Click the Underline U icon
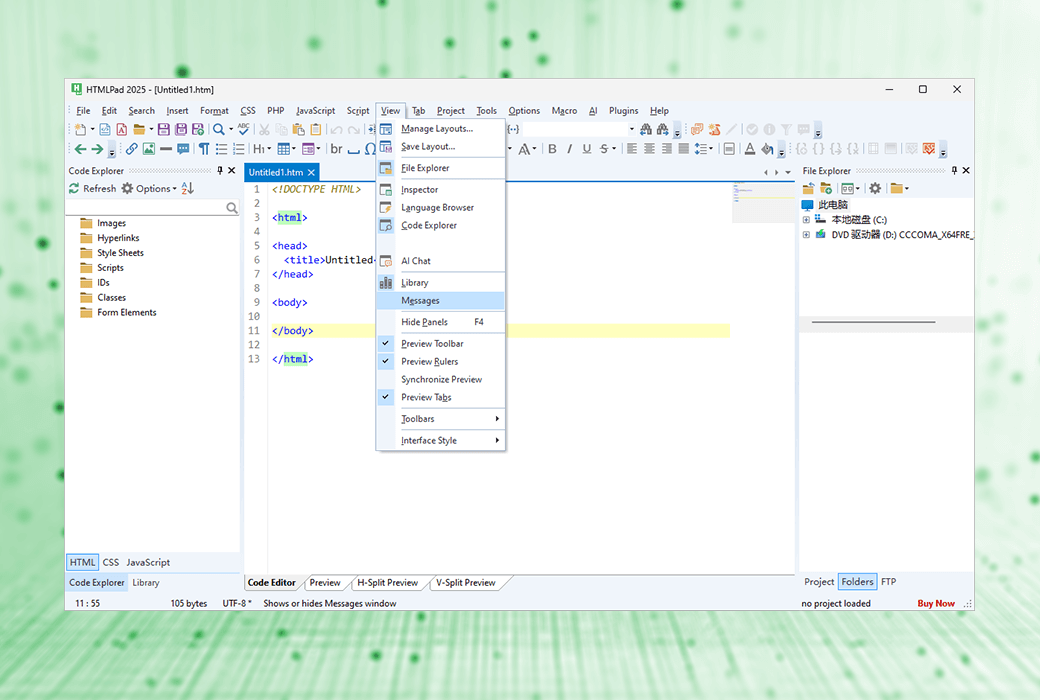The image size is (1040, 700). (586, 149)
